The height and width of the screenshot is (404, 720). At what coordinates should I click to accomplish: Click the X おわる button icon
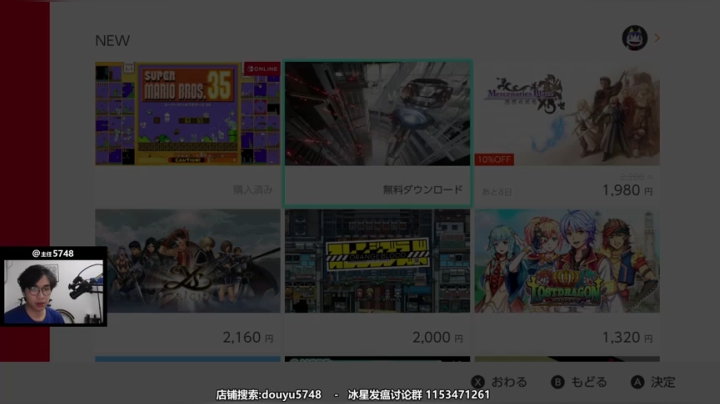click(478, 382)
